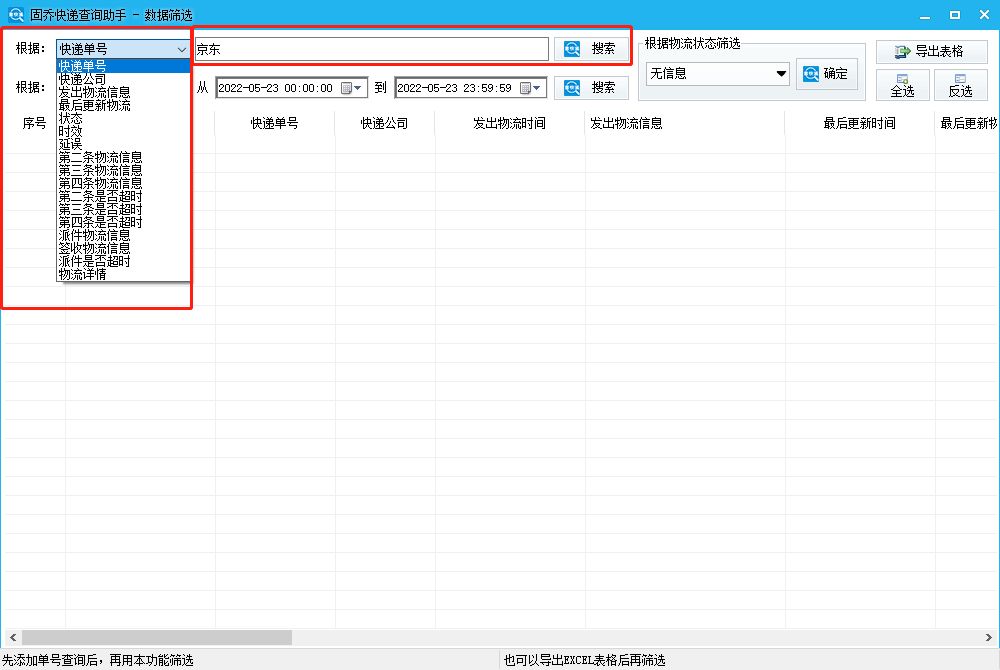Click the keyword input field containing 京东
Screen dimensions: 1000x670
pyautogui.click(x=370, y=49)
